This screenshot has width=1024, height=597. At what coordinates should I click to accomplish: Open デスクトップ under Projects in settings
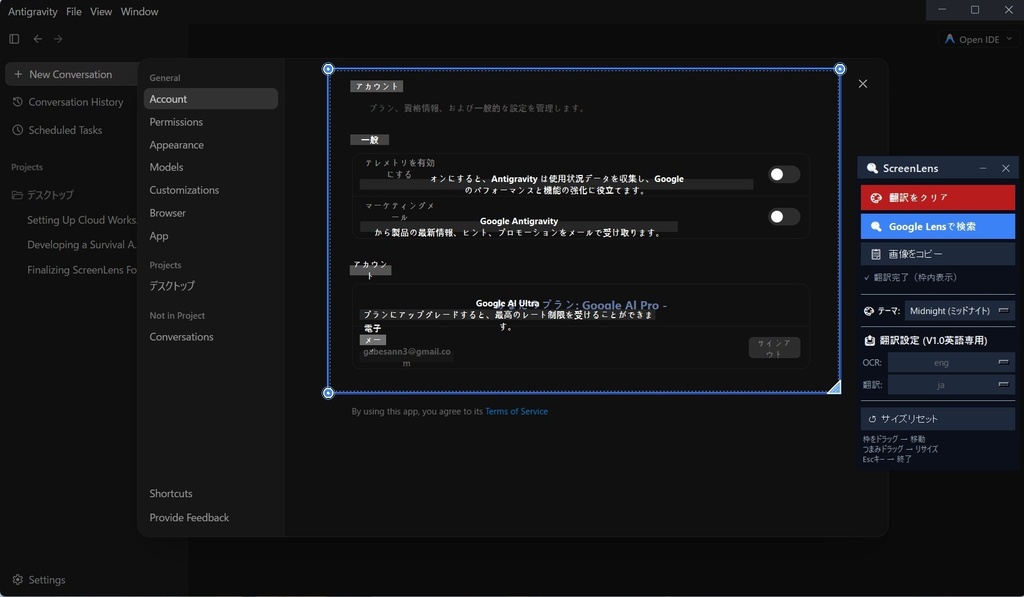(211, 286)
